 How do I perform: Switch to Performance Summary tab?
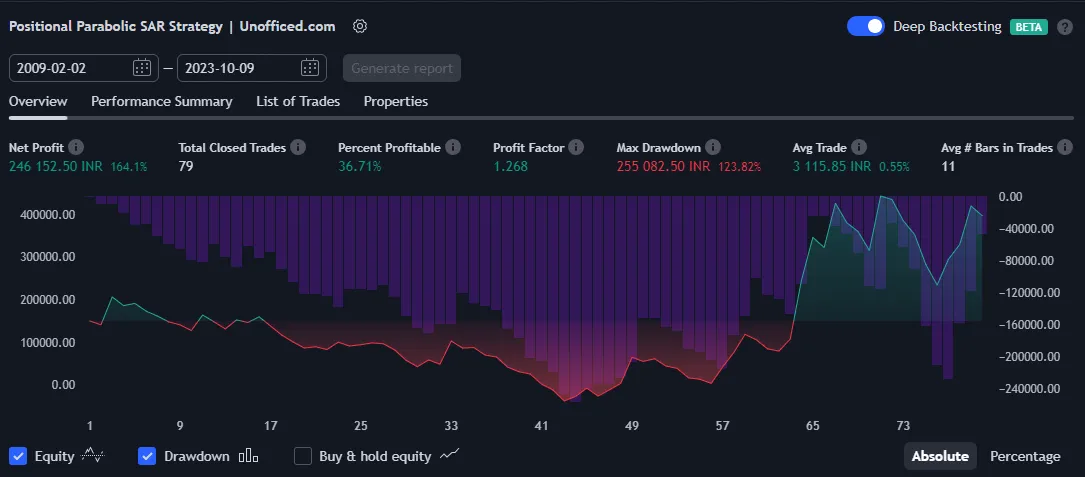click(x=161, y=101)
